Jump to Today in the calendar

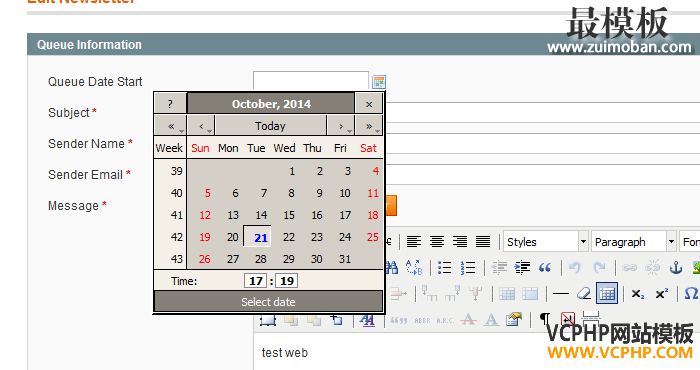pos(270,126)
